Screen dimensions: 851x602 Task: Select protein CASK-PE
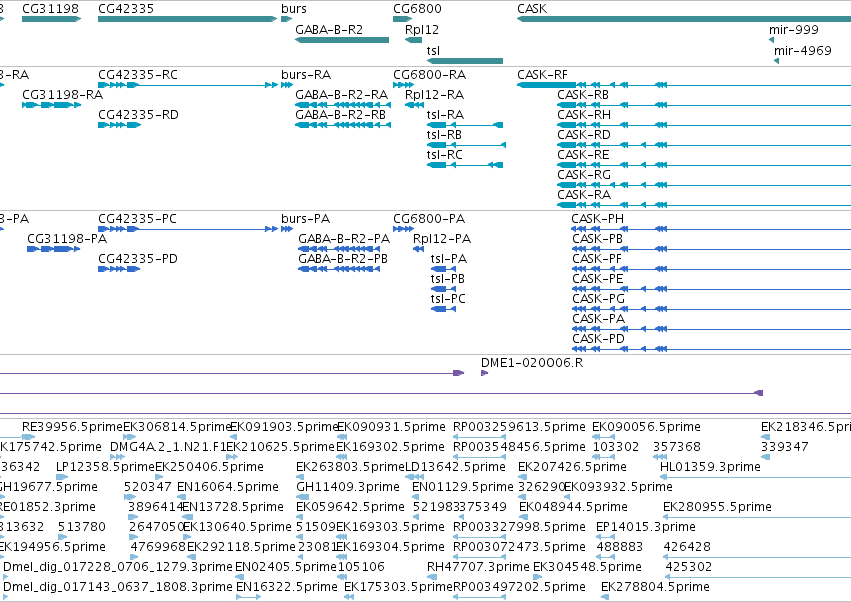[x=711, y=289]
